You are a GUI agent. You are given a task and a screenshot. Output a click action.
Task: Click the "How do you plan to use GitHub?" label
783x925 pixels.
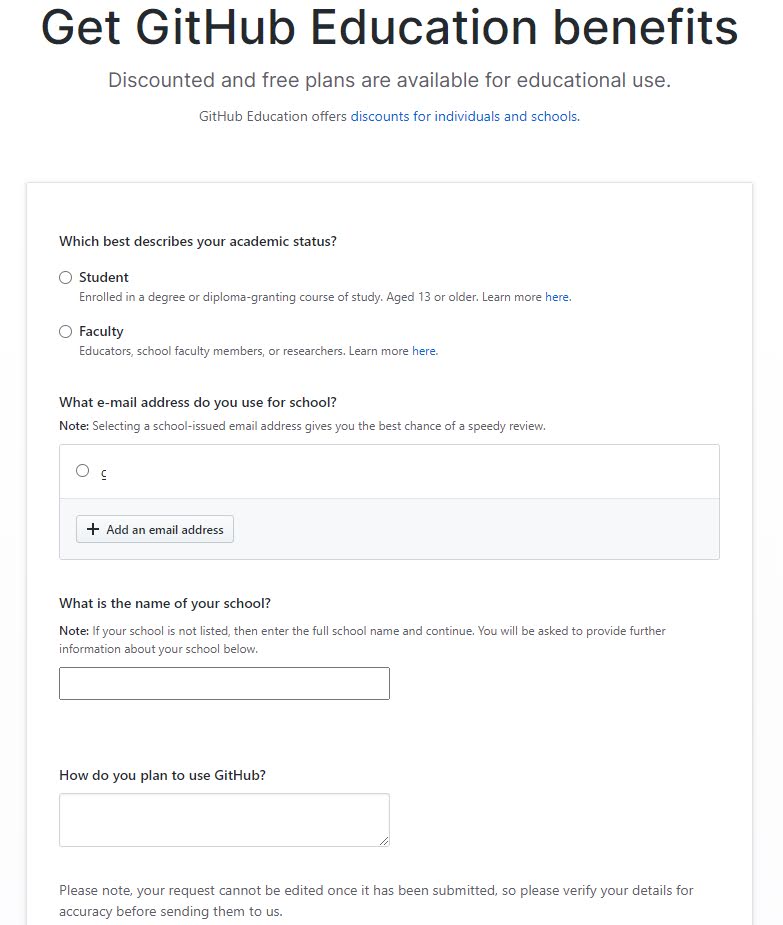162,775
